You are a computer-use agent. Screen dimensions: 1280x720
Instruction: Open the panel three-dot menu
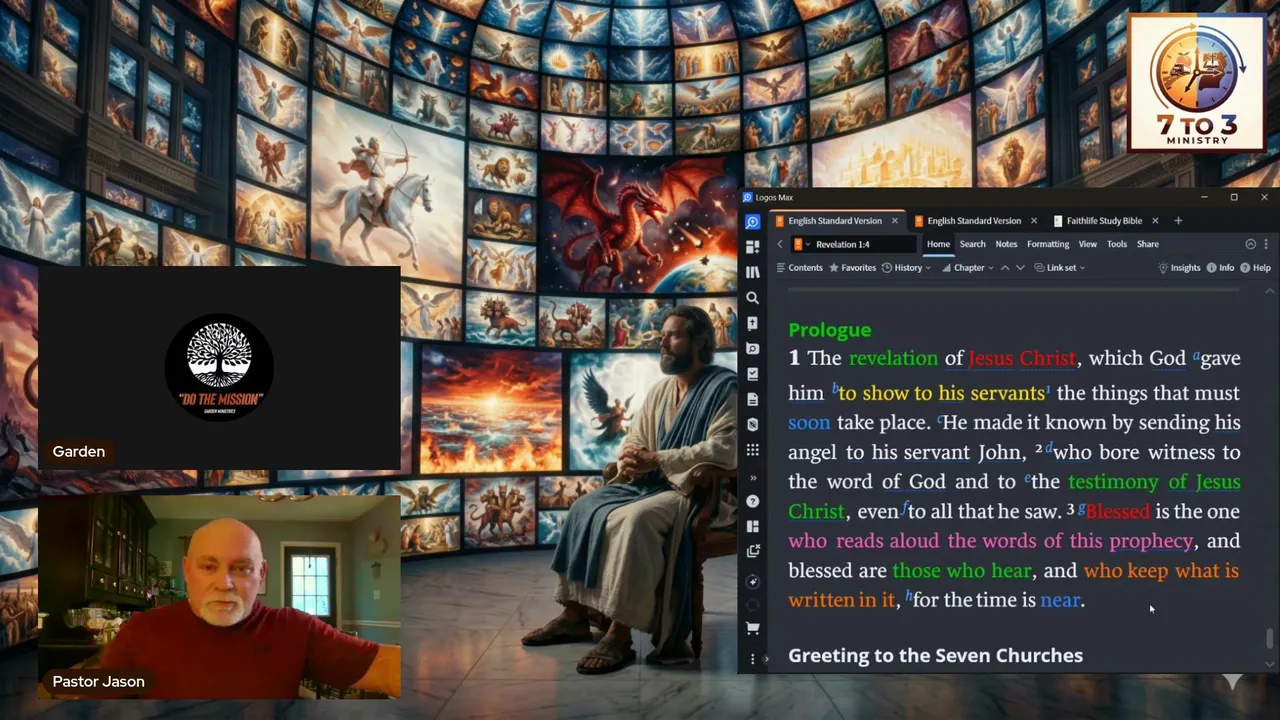click(1266, 244)
